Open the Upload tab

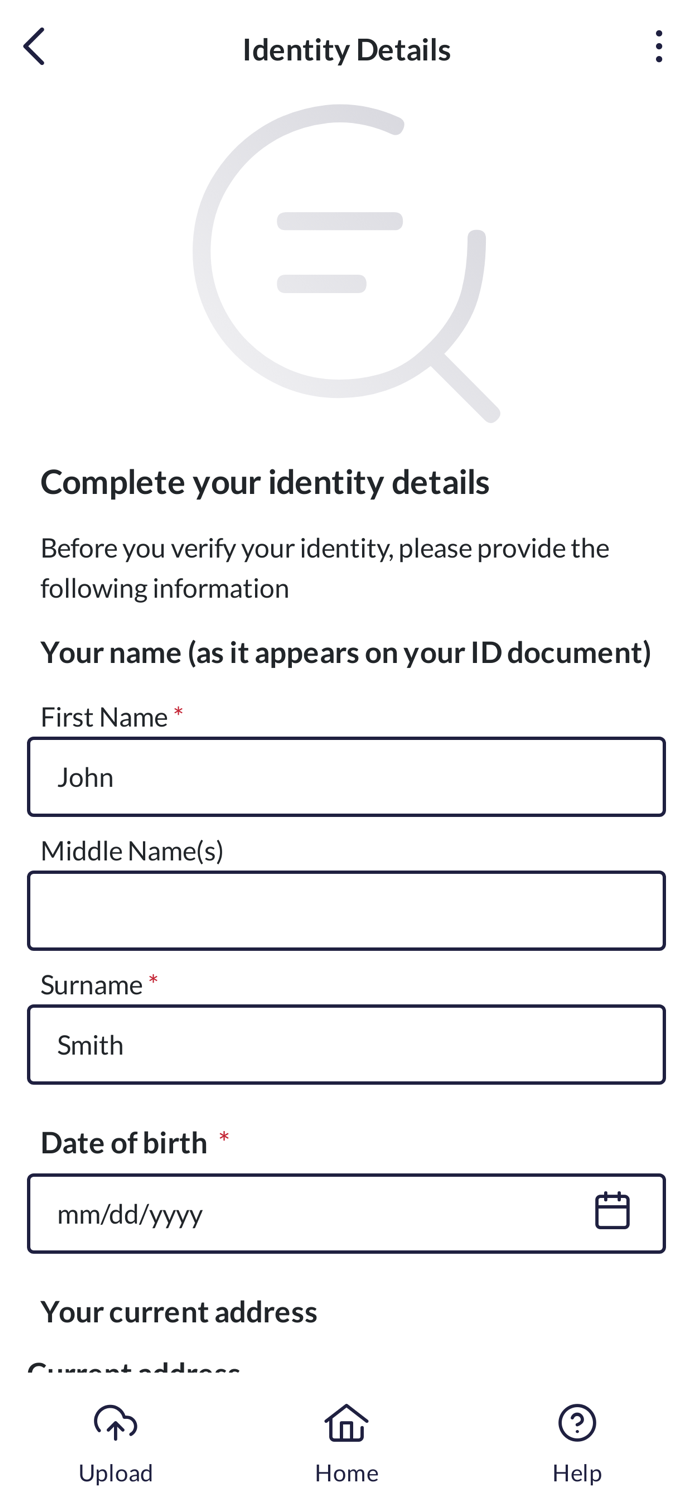click(x=116, y=1444)
